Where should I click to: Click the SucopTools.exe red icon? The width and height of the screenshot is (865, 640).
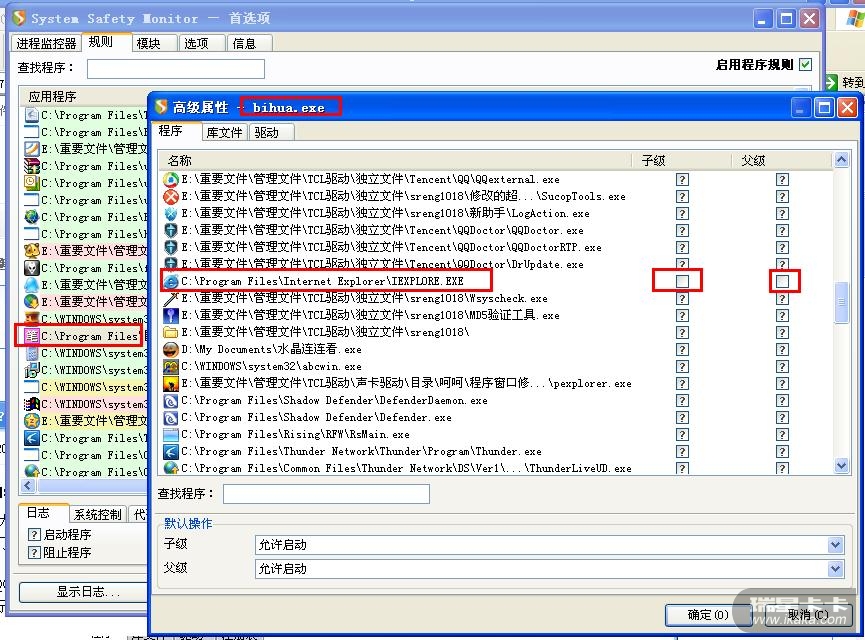click(x=171, y=196)
